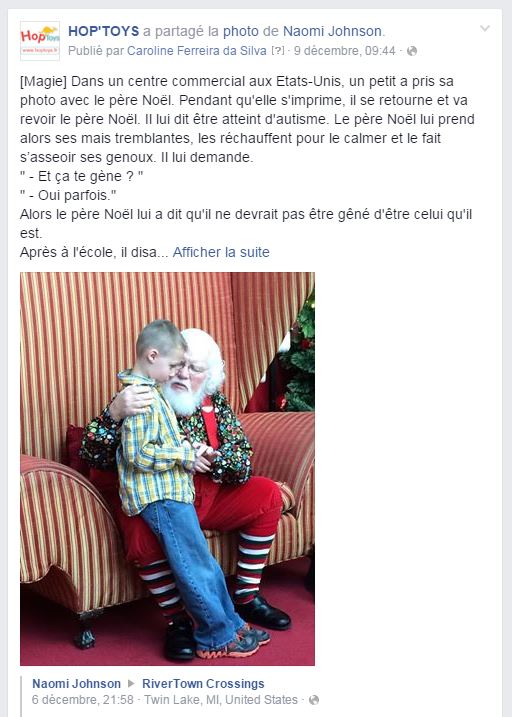Click the '[Magie]' post text paragraph
Screen dimensions: 512x717
pos(247,157)
